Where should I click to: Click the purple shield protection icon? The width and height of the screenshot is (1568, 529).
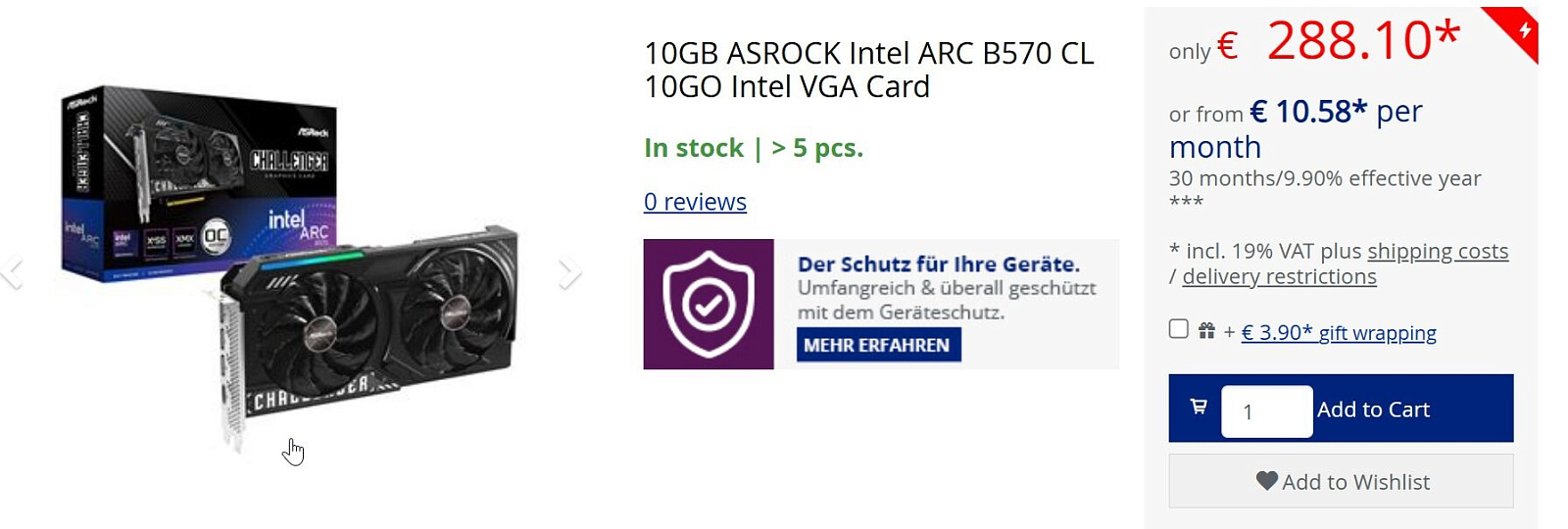pyautogui.click(x=709, y=304)
